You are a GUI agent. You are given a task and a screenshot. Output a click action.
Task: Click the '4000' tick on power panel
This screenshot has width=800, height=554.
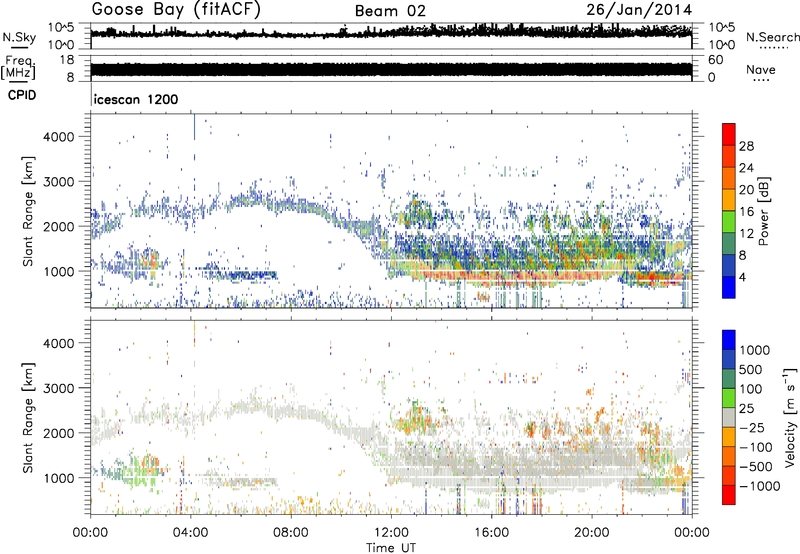59,137
